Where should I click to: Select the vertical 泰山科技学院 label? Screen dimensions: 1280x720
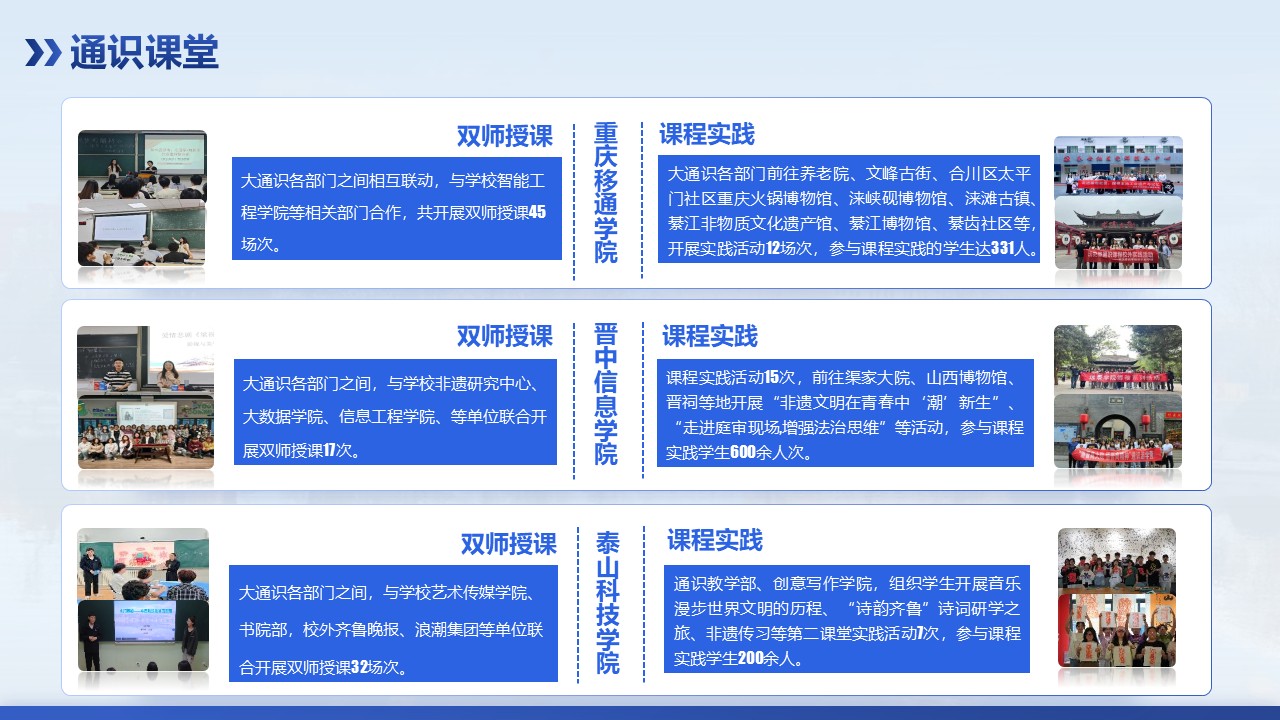pos(608,603)
